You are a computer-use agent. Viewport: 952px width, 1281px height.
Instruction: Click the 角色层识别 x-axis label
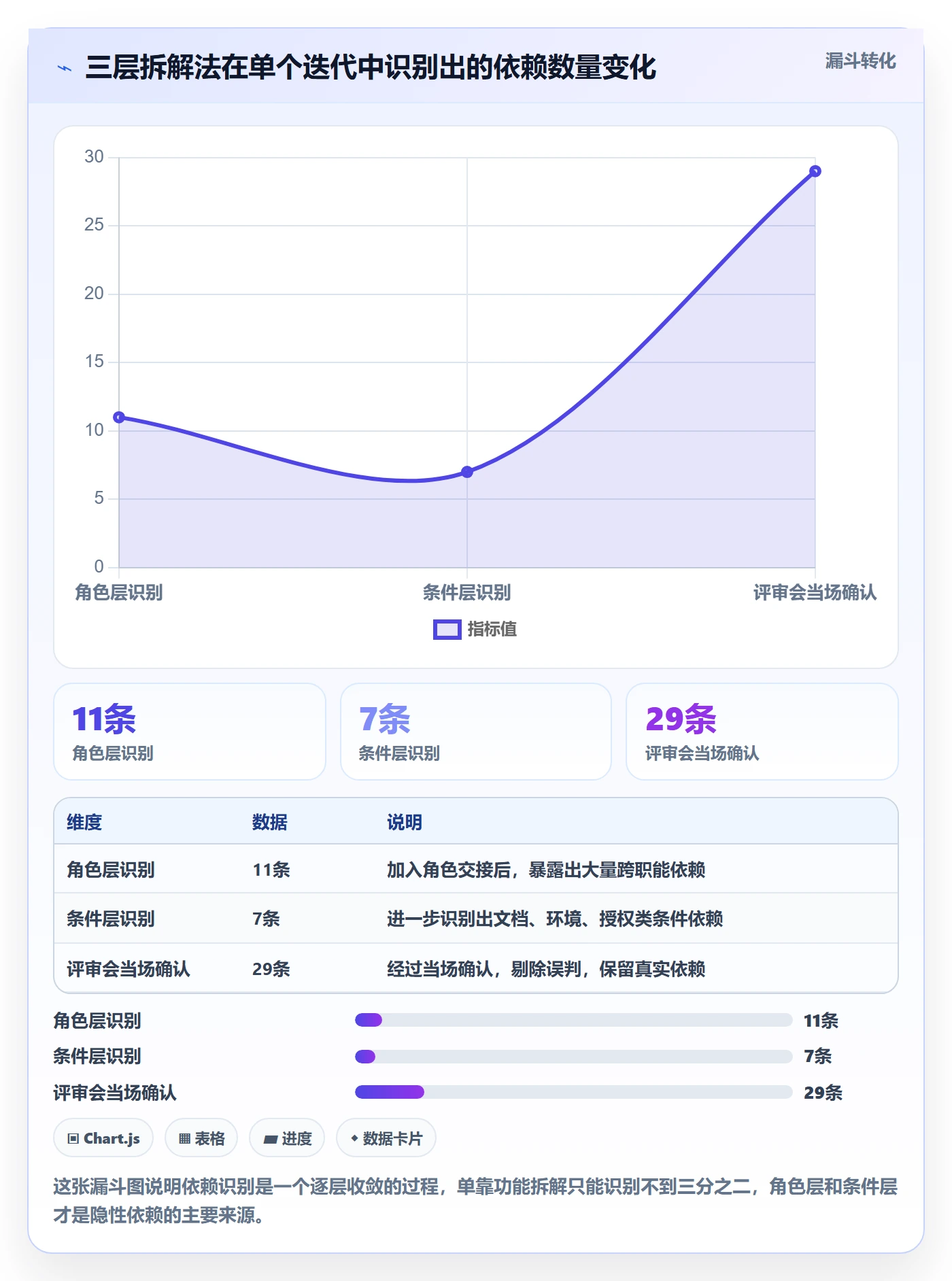point(119,593)
